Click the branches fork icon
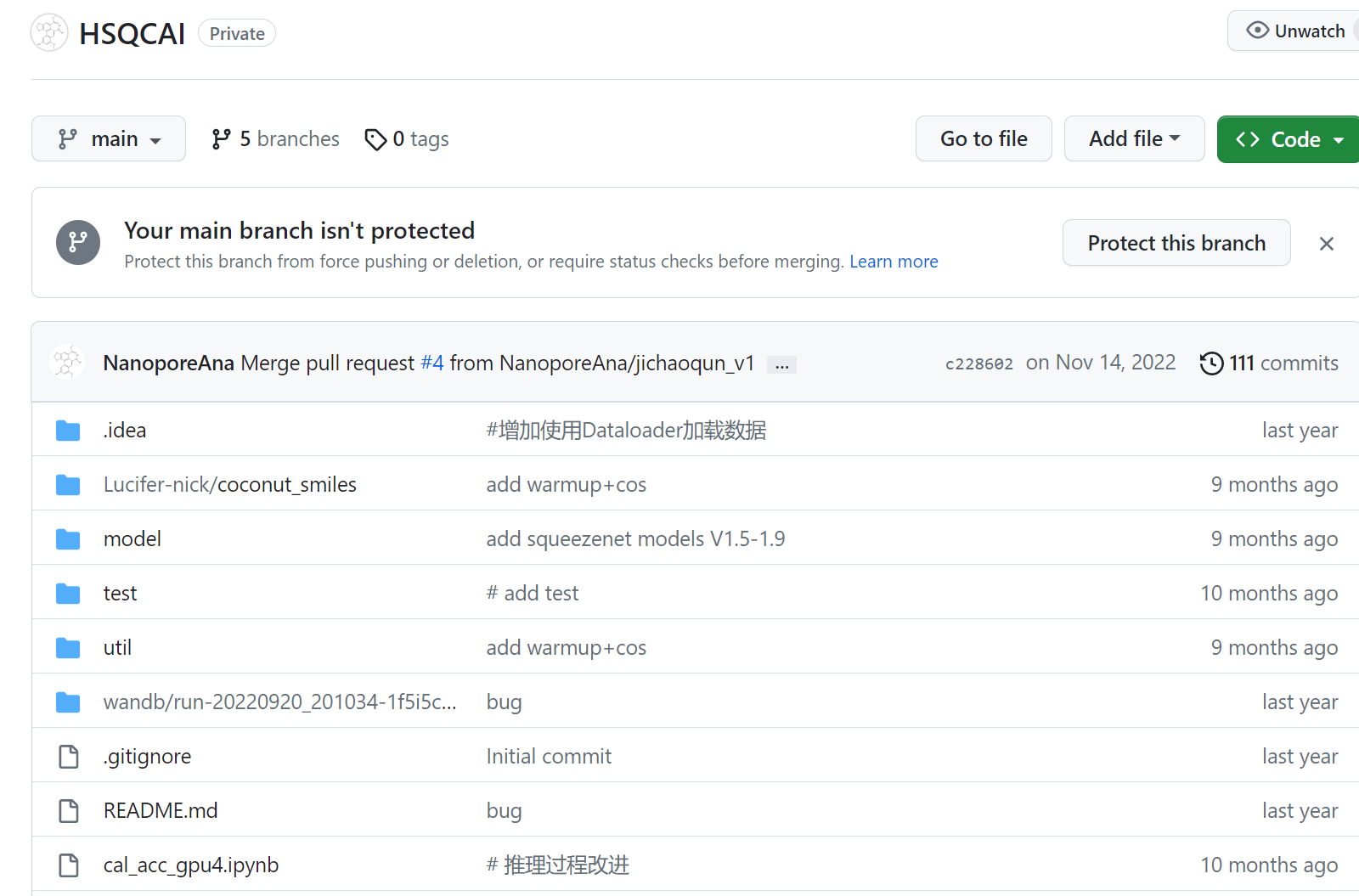Image resolution: width=1359 pixels, height=896 pixels. pyautogui.click(x=221, y=139)
